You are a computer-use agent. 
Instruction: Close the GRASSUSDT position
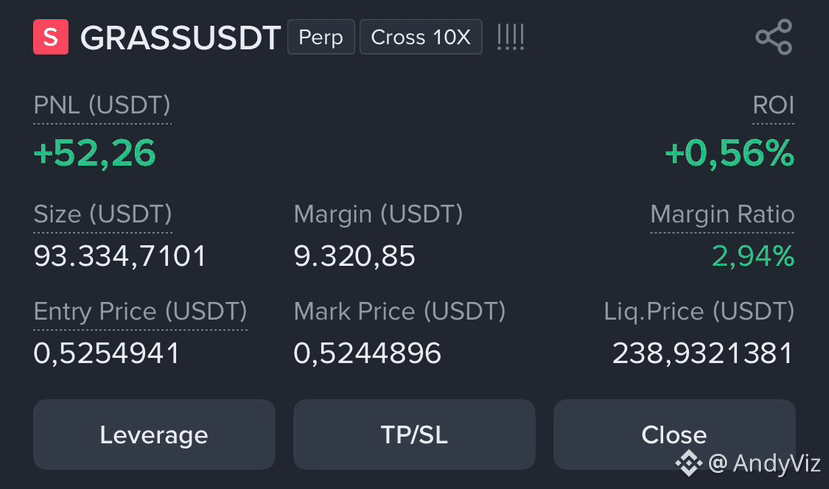pyautogui.click(x=674, y=435)
